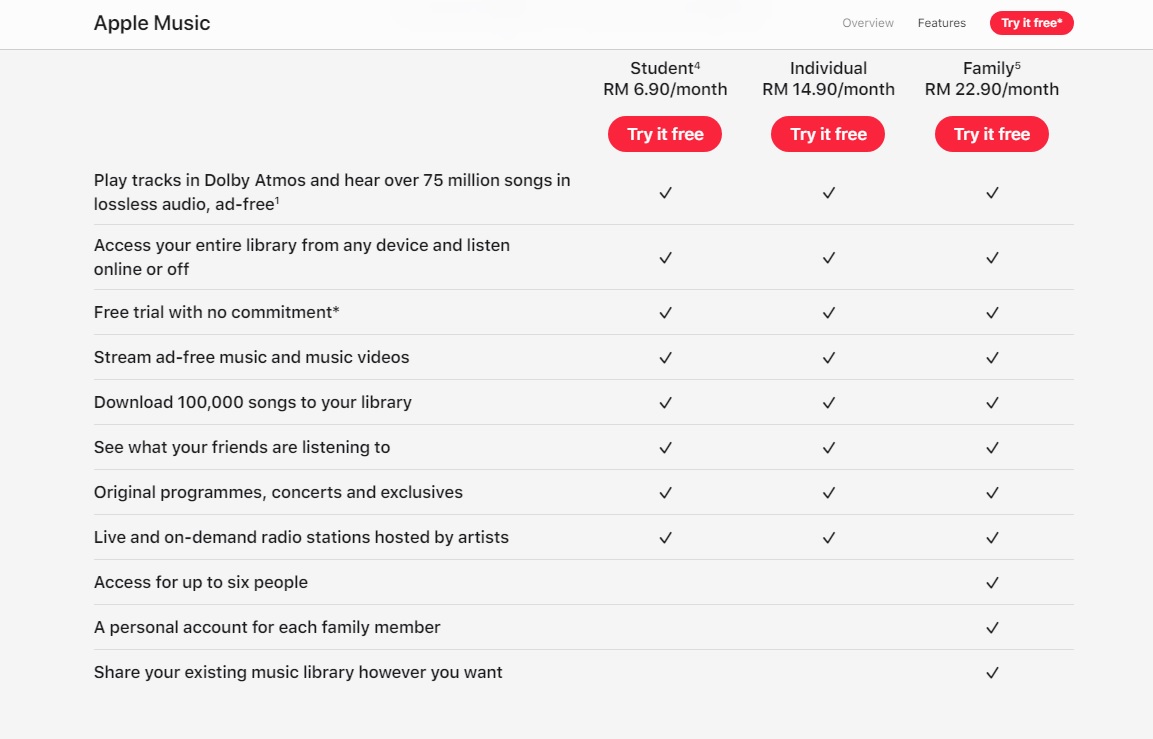Viewport: 1153px width, 739px height.
Task: Click the Individual plan heading
Action: tap(829, 68)
